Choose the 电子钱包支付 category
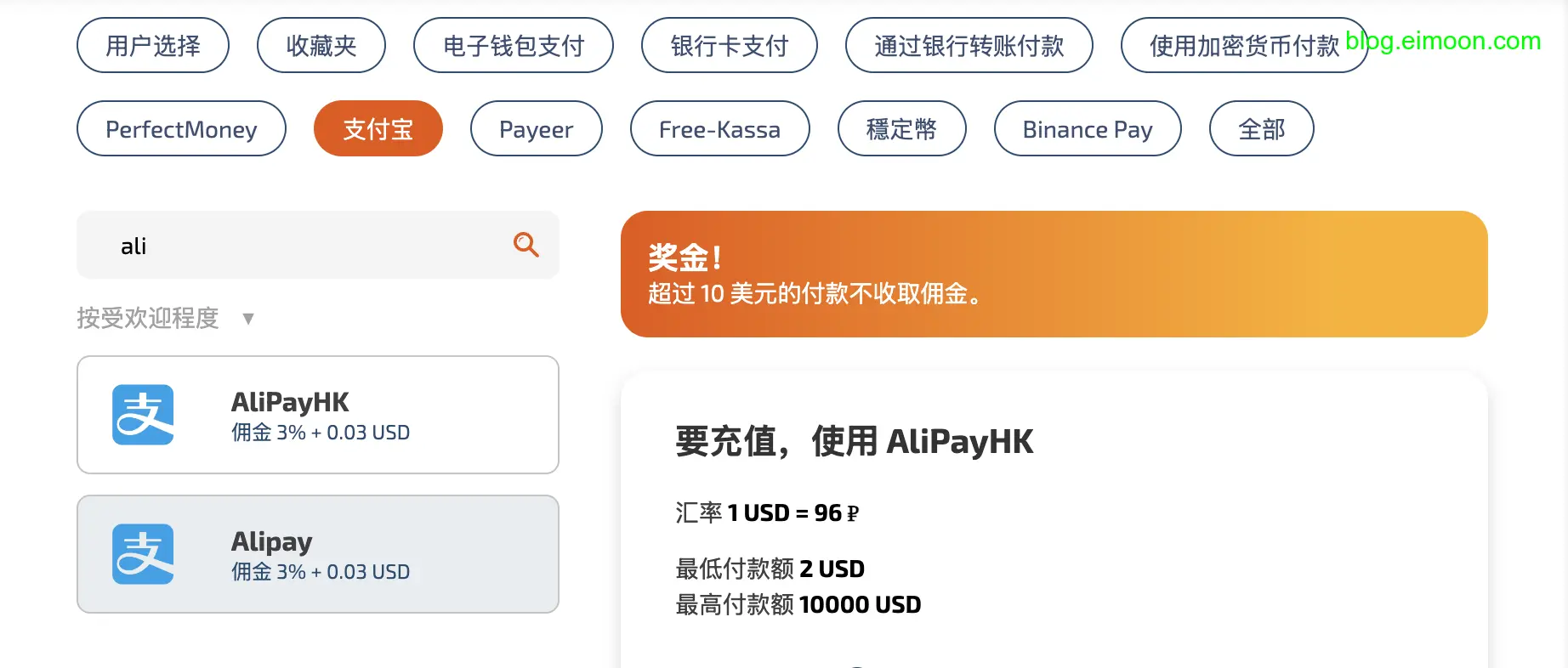 [514, 46]
